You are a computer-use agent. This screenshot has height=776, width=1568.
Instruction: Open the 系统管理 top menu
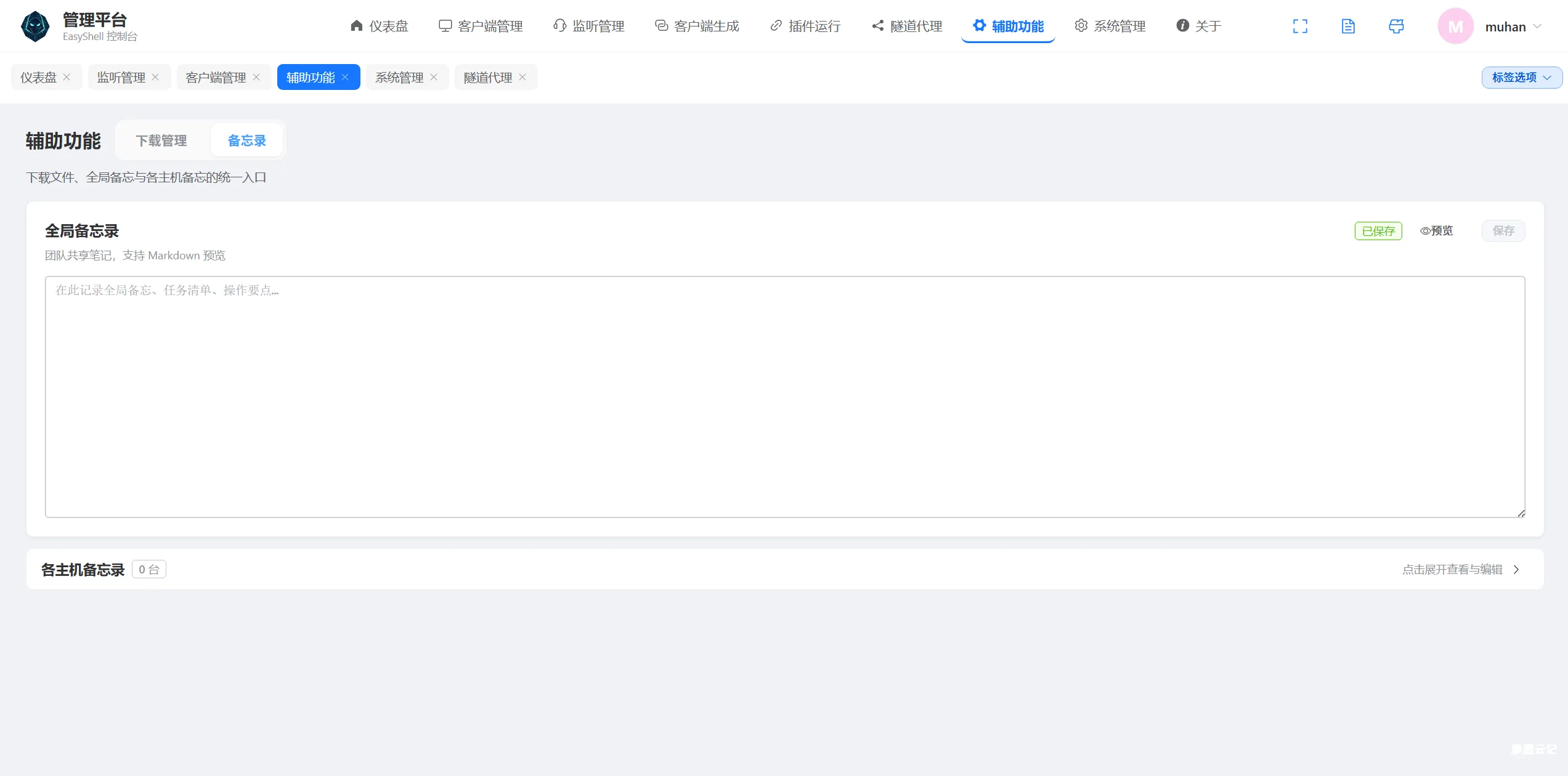click(x=1110, y=26)
